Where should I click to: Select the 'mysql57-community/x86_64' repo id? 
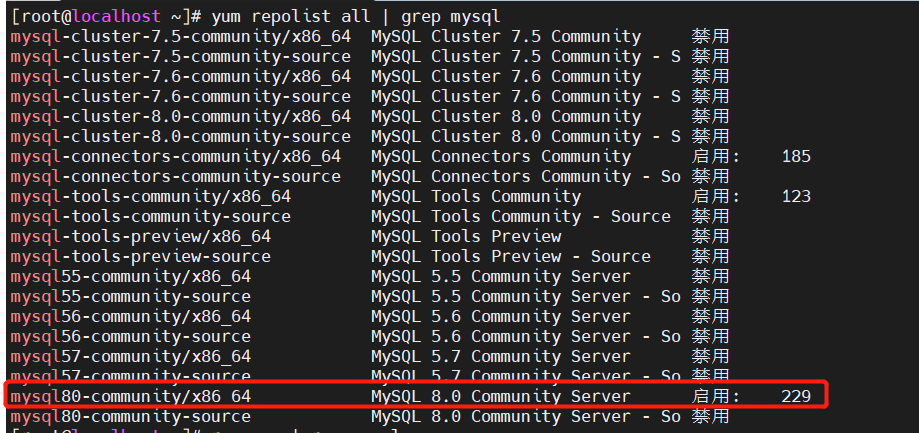pyautogui.click(x=131, y=356)
